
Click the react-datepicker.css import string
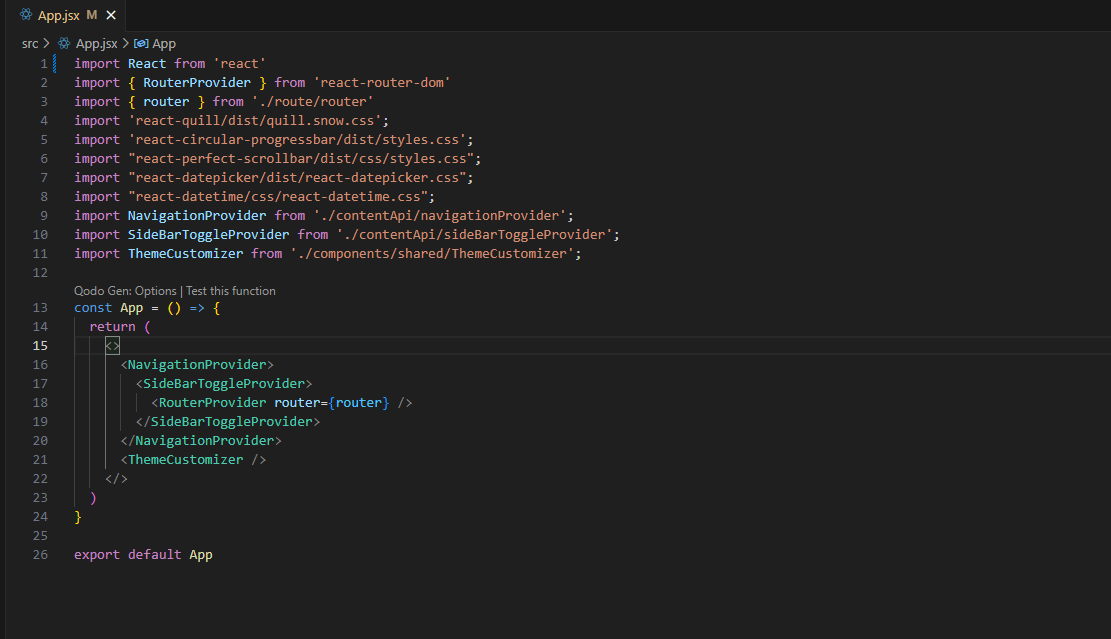pos(297,178)
